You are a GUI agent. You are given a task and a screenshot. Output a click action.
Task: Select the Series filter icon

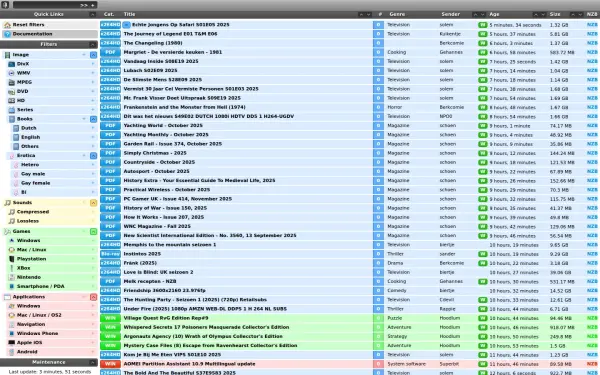11,110
